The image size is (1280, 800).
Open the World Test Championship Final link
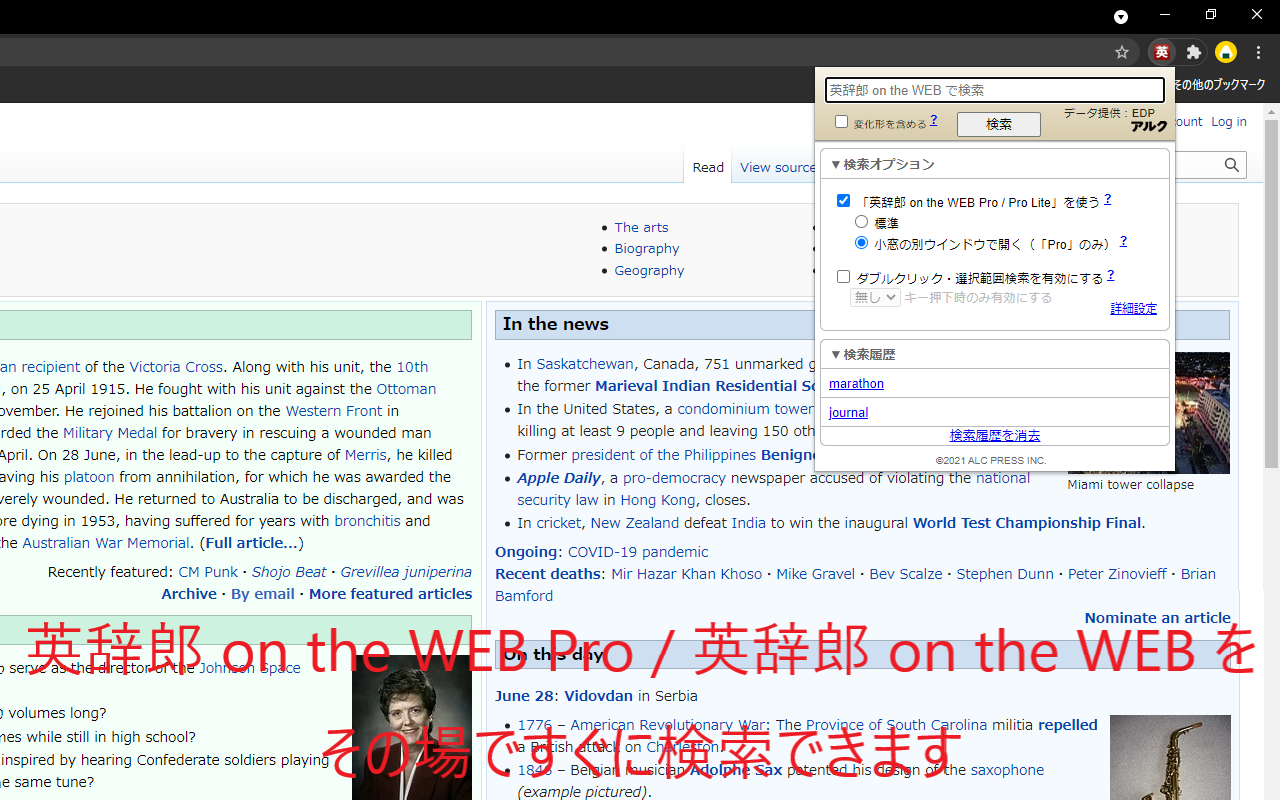coord(1027,523)
